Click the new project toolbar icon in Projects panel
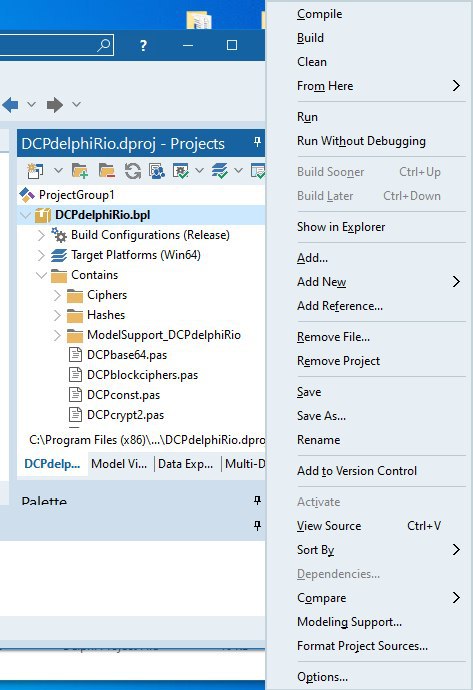Image resolution: width=473 pixels, height=690 pixels. pyautogui.click(x=35, y=171)
